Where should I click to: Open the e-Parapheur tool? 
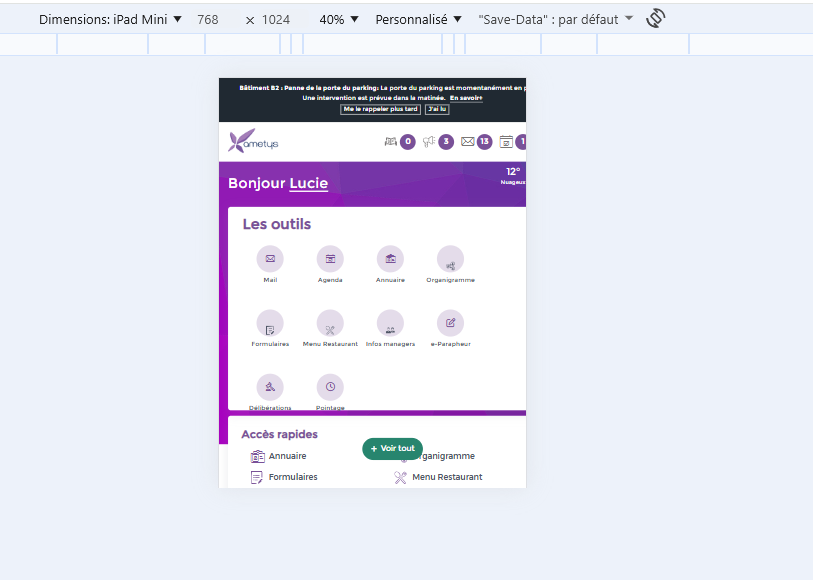click(x=450, y=323)
